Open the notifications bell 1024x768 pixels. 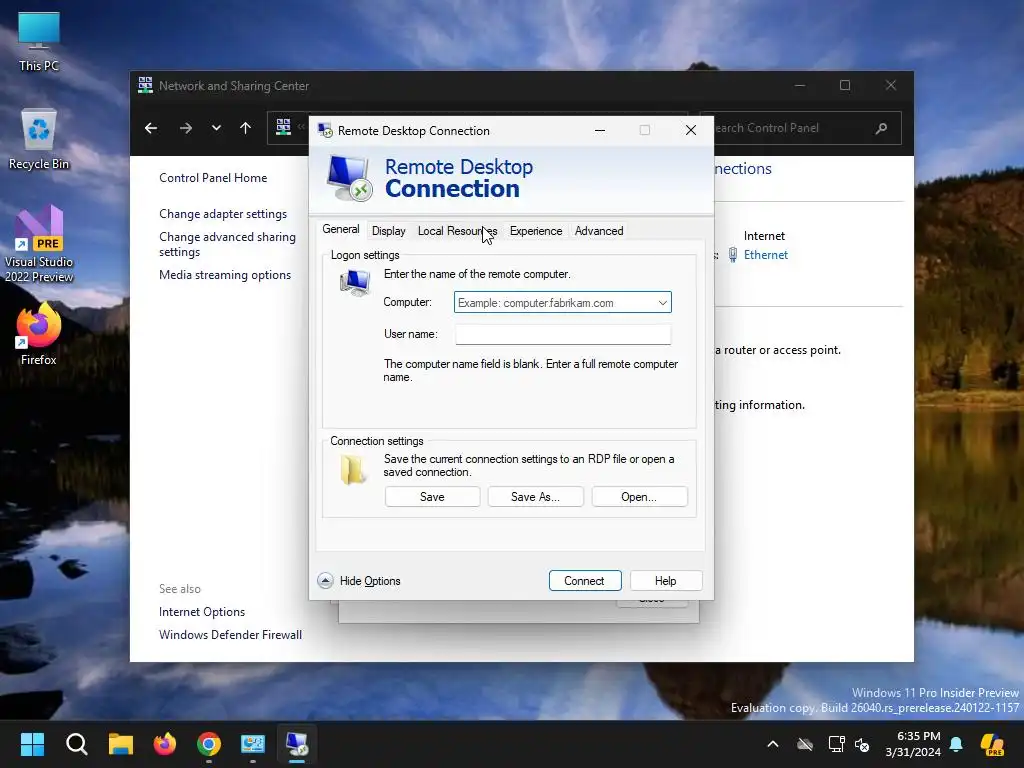coord(956,744)
